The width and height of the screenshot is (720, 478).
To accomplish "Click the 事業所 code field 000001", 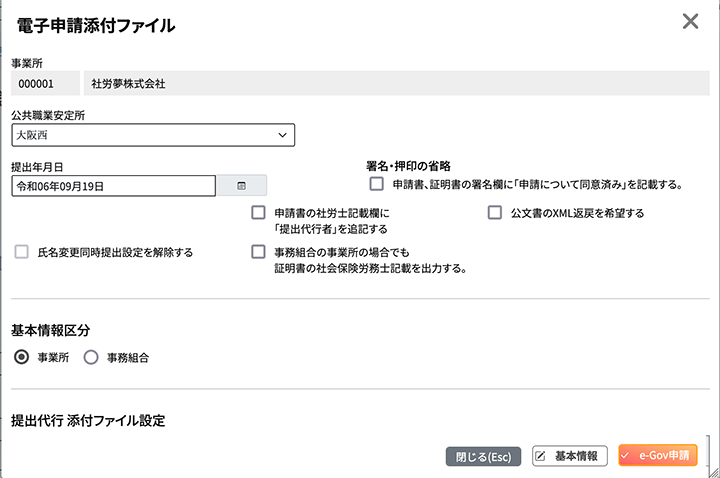I will tap(45, 83).
